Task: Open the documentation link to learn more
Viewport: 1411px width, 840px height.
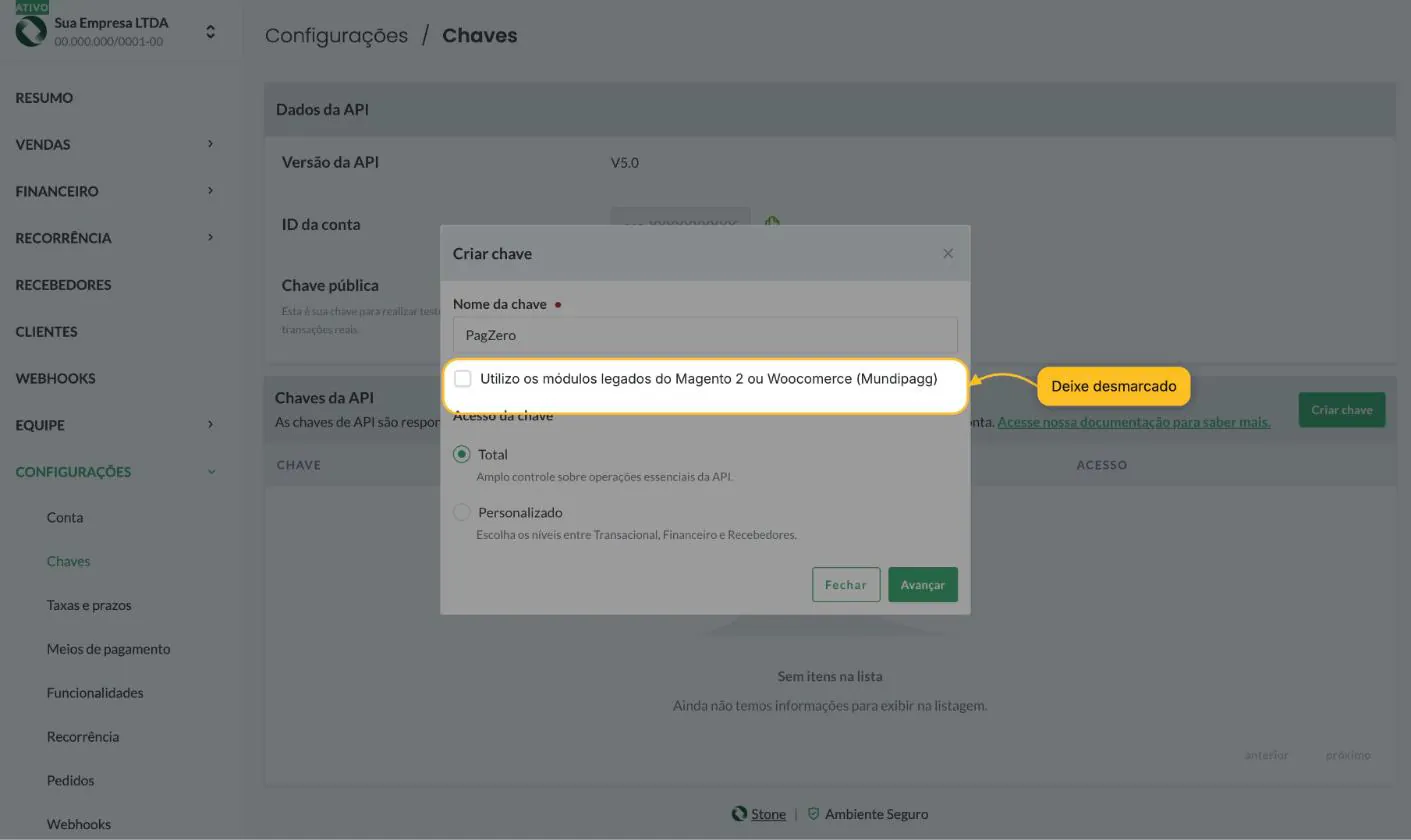Action: [1134, 422]
